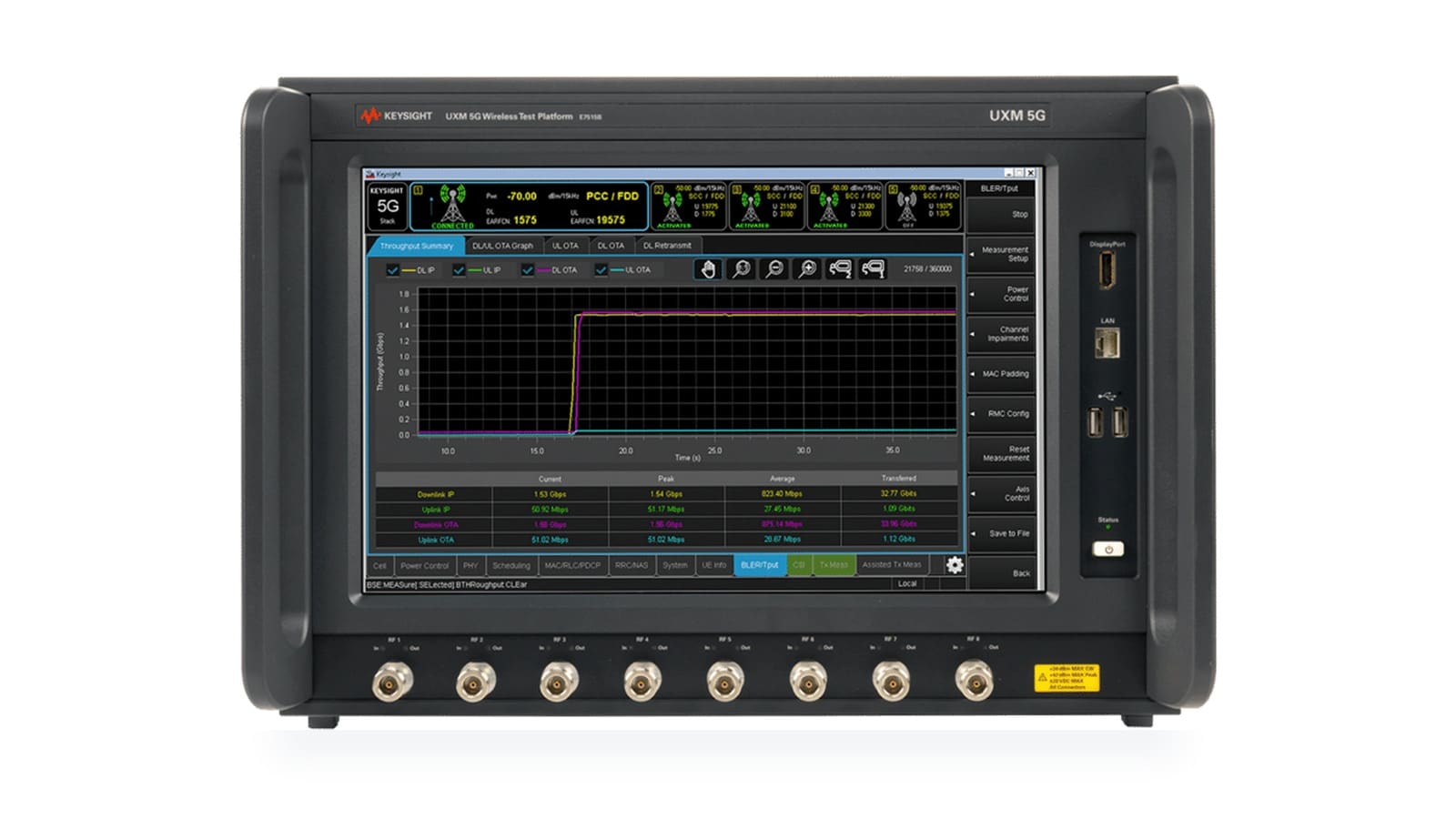Click the Keysight 5G Stack logo

pyautogui.click(x=387, y=206)
